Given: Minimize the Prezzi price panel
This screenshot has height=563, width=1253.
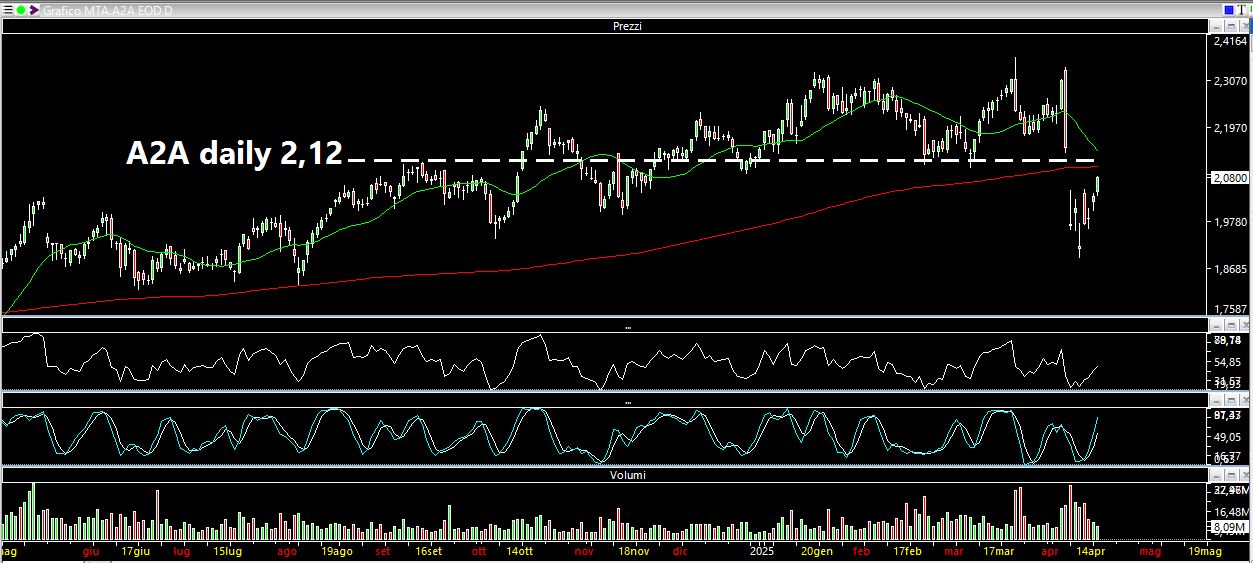Looking at the screenshot, I should pos(1216,26).
